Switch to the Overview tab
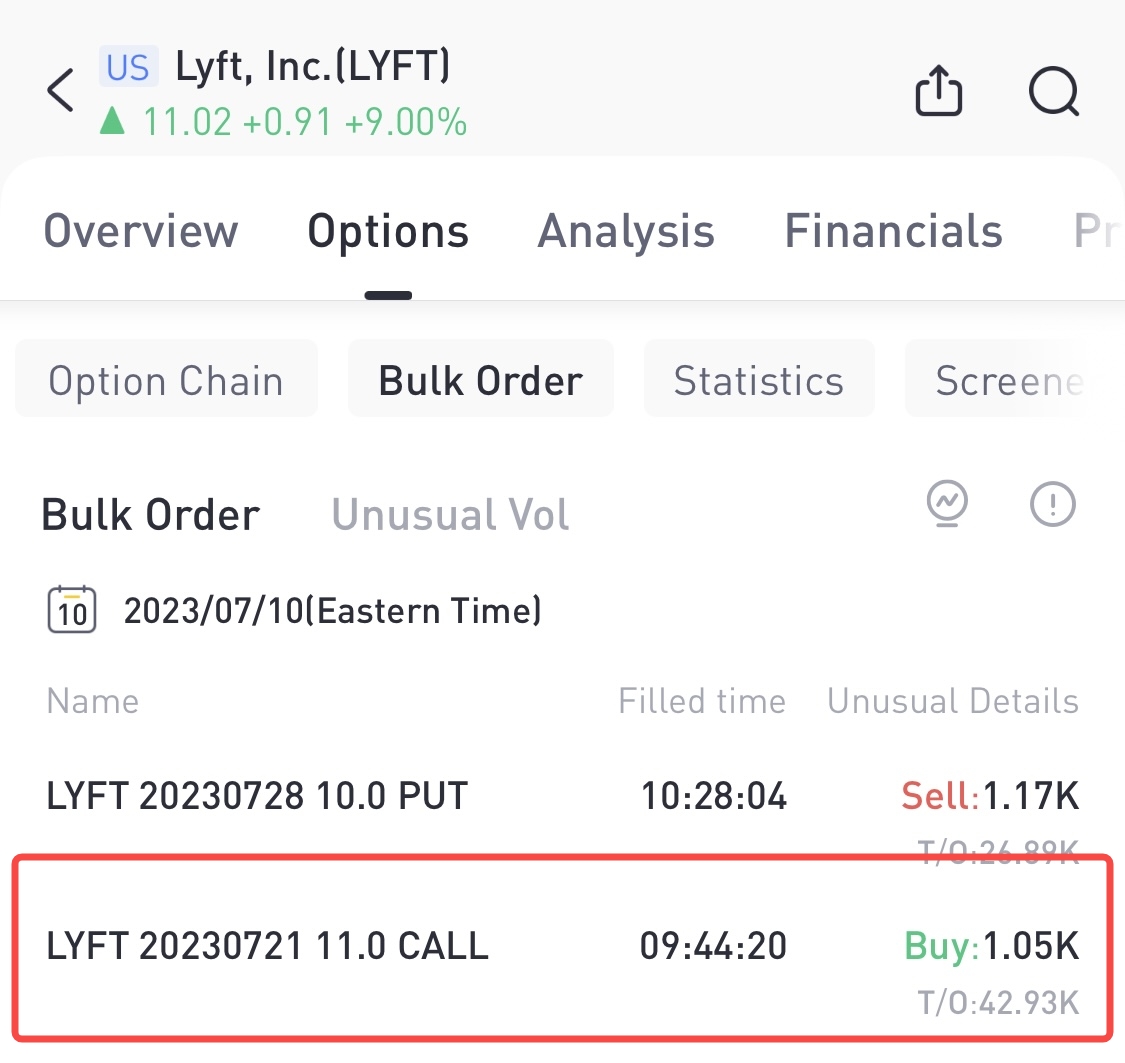Viewport: 1125px width, 1063px height. point(141,231)
